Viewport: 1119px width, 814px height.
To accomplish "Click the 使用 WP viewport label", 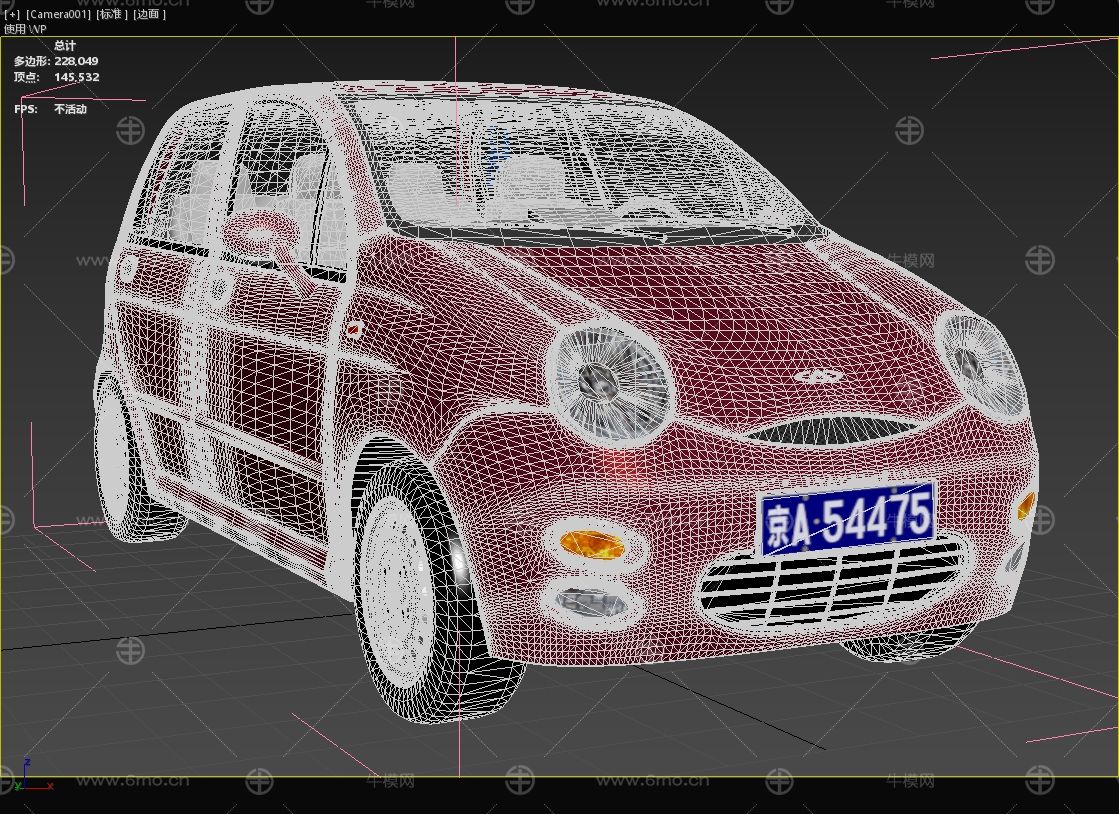I will 25,29.
